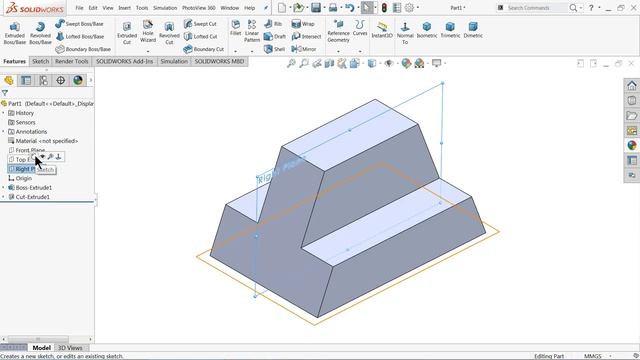Switch to Isometric view
Viewport: 640px width, 360px height.
(427, 30)
